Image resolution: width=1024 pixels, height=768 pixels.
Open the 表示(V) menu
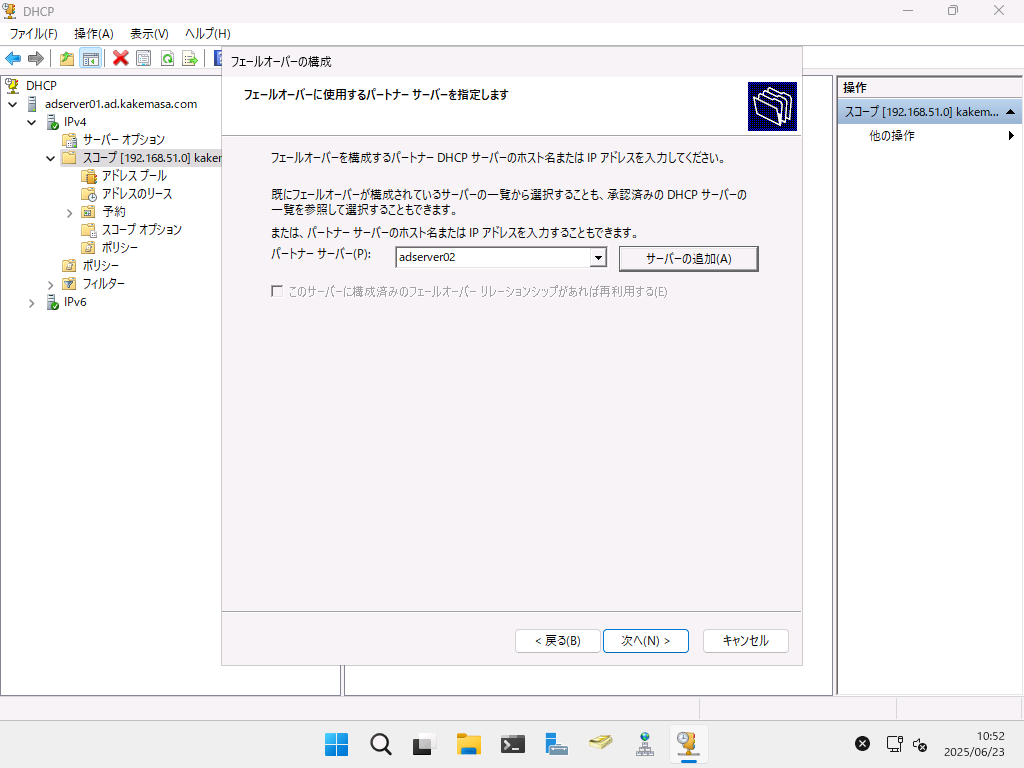point(150,34)
